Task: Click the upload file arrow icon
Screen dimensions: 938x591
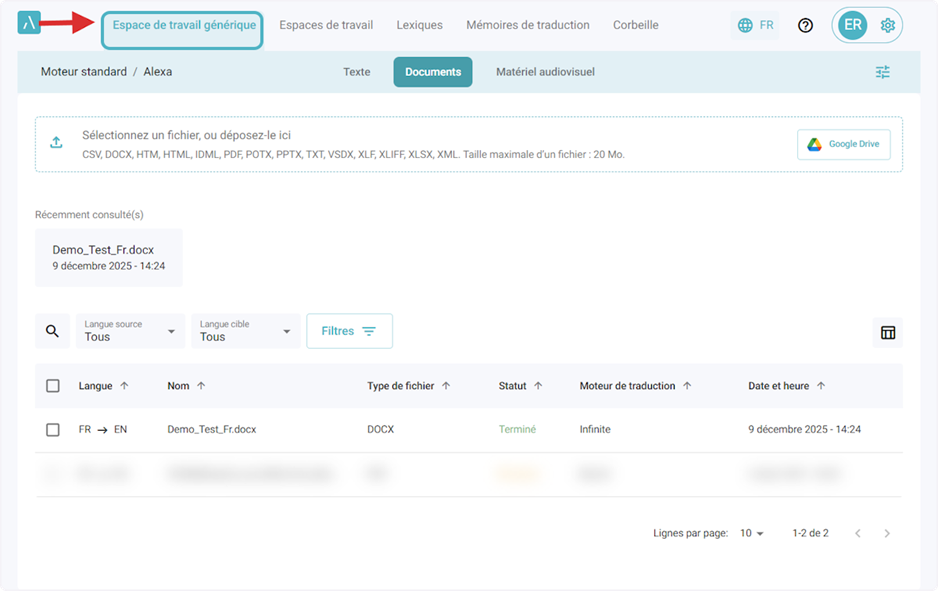Action: click(57, 143)
